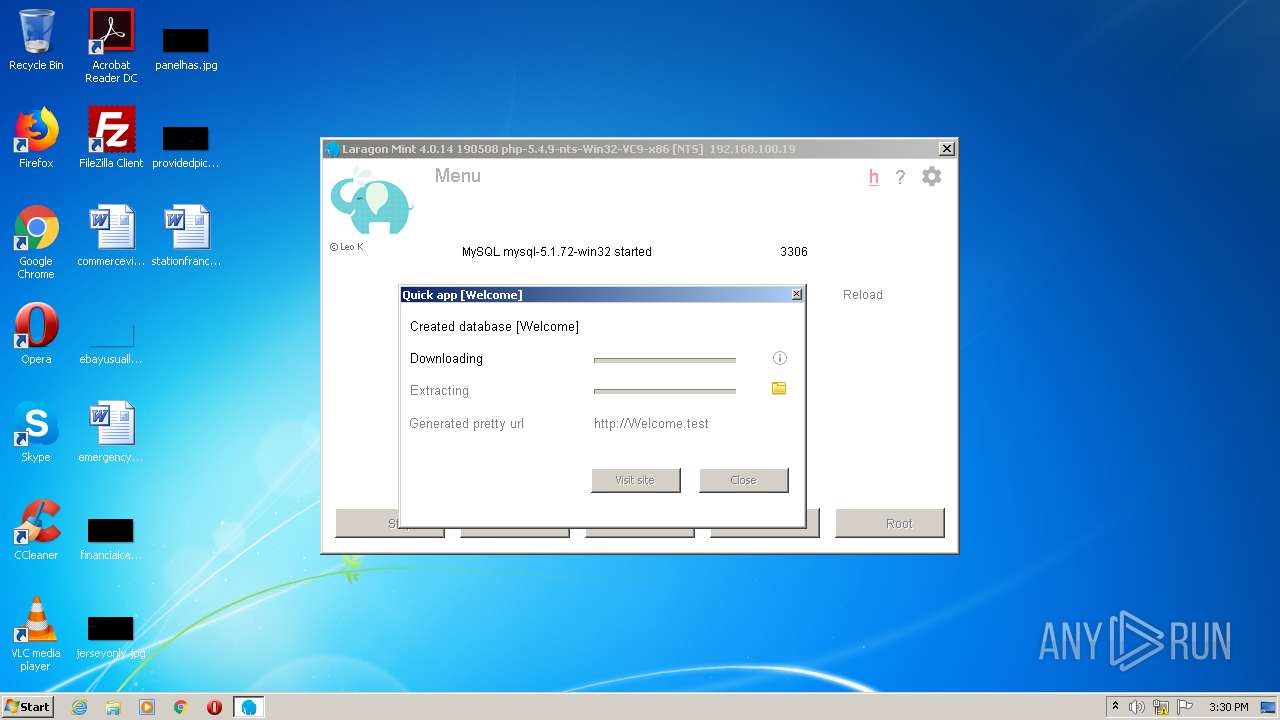Close the Quick app [Welcome] dialog with X
The height and width of the screenshot is (720, 1280).
point(796,295)
